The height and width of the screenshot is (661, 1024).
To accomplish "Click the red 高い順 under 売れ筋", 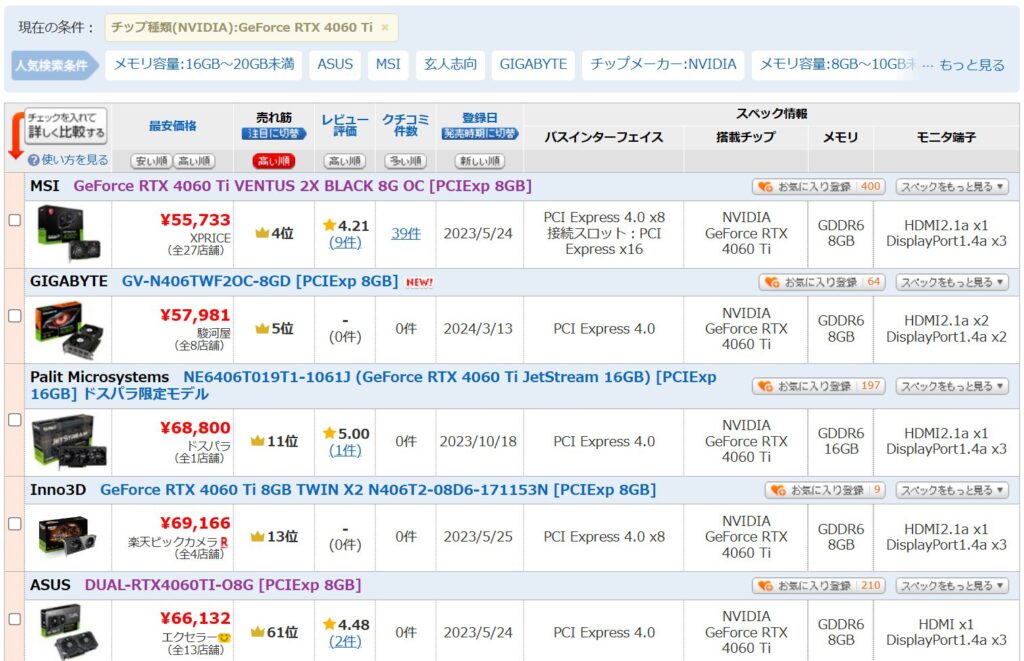I will point(274,161).
